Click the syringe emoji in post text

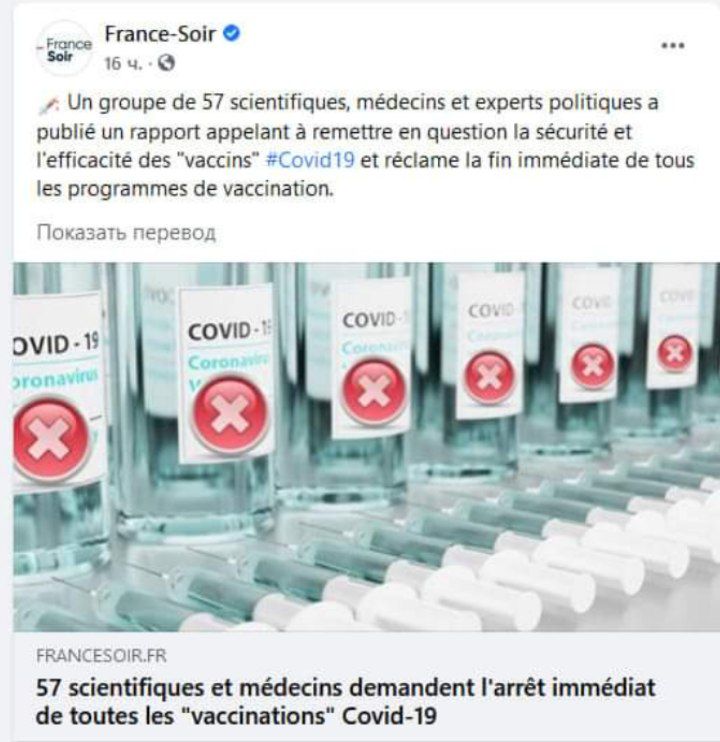click(x=49, y=104)
